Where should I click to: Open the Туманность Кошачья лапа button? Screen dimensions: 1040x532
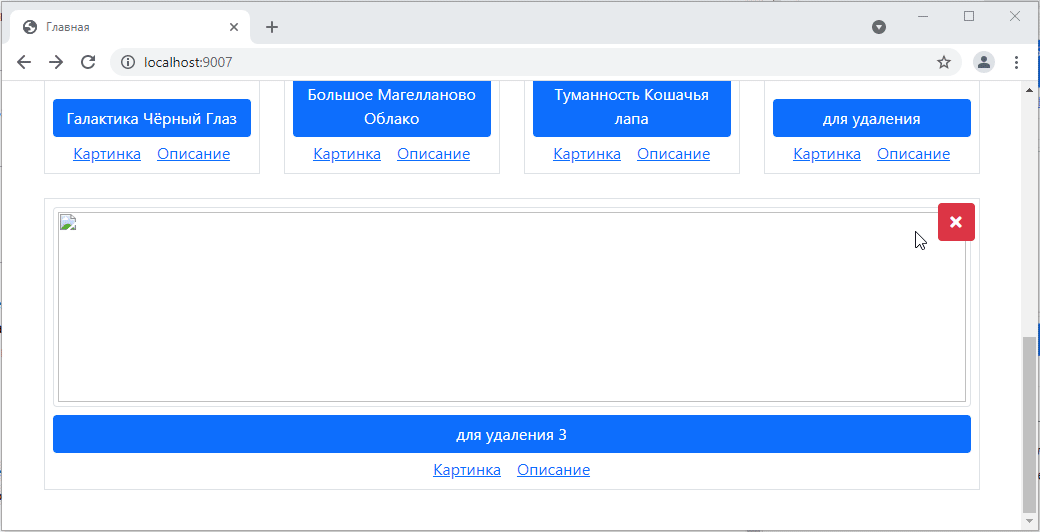[631, 107]
